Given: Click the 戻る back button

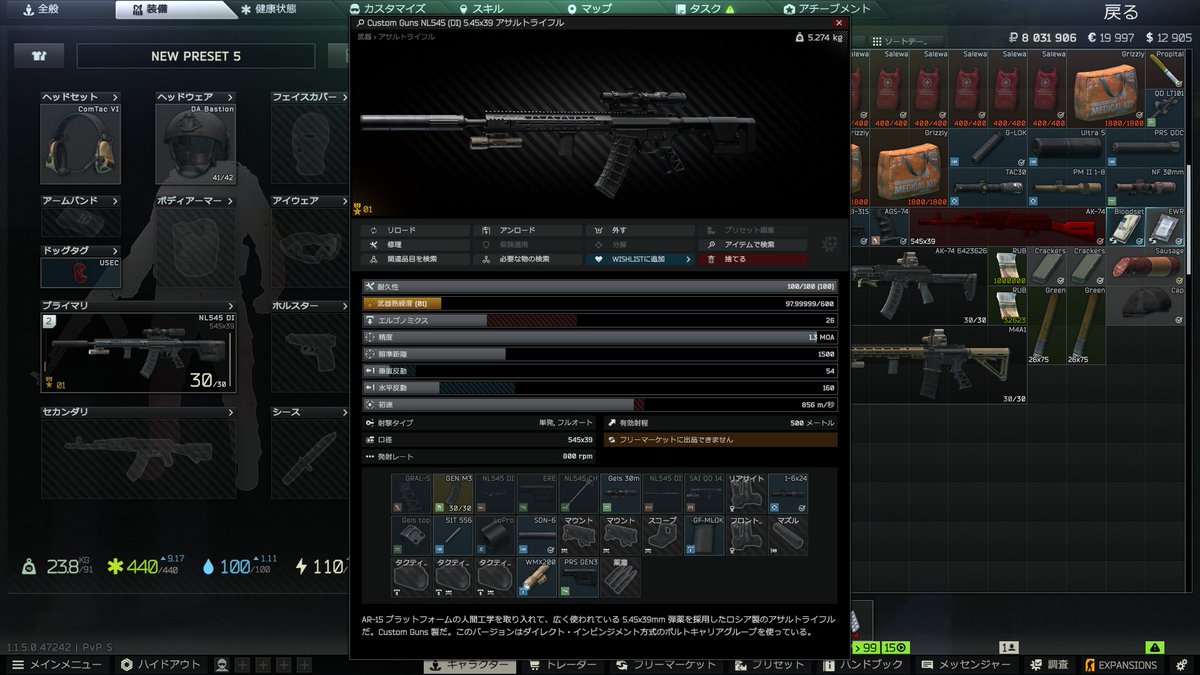Looking at the screenshot, I should click(x=1121, y=12).
